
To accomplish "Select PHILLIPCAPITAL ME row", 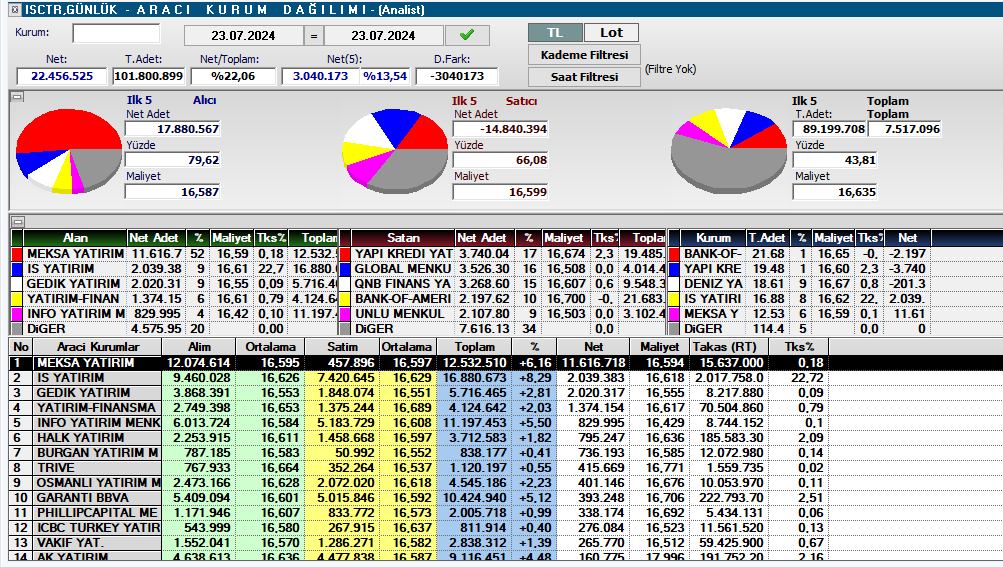I will [505, 513].
